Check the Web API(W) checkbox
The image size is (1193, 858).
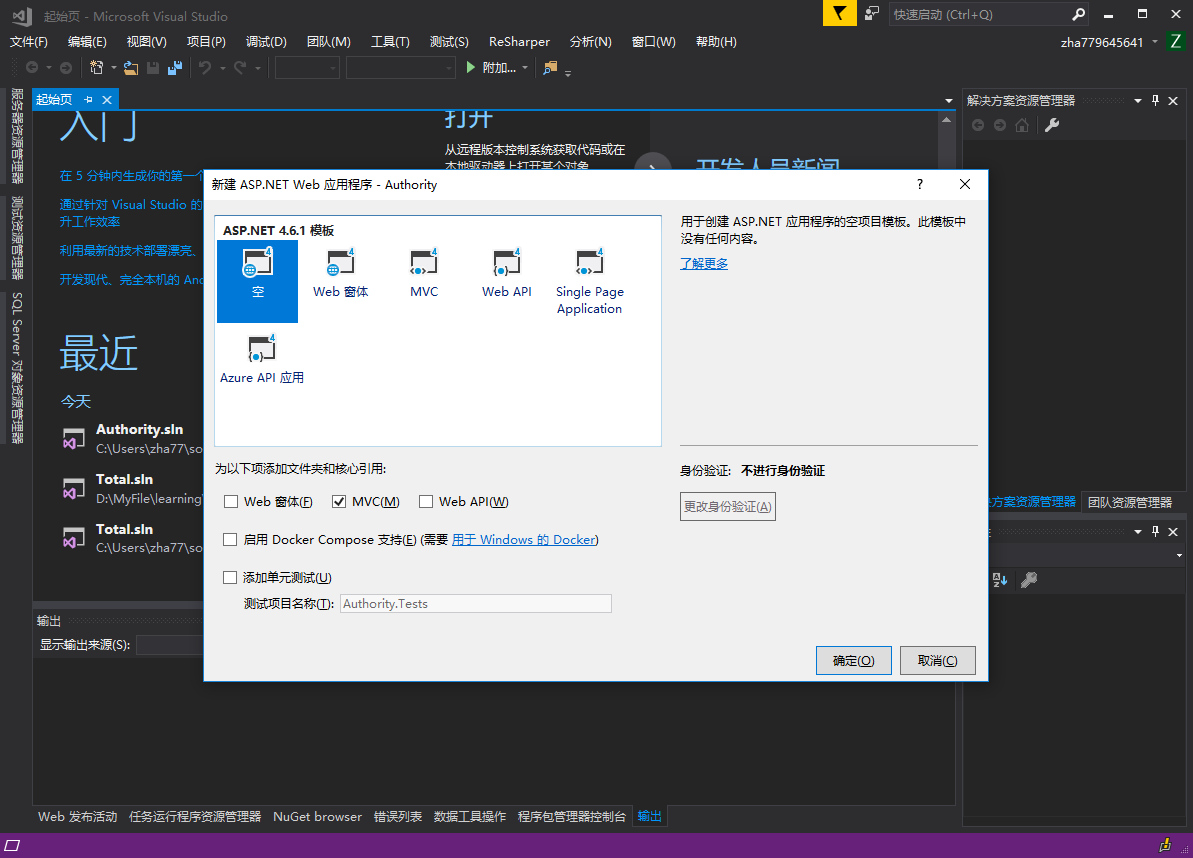pyautogui.click(x=425, y=501)
